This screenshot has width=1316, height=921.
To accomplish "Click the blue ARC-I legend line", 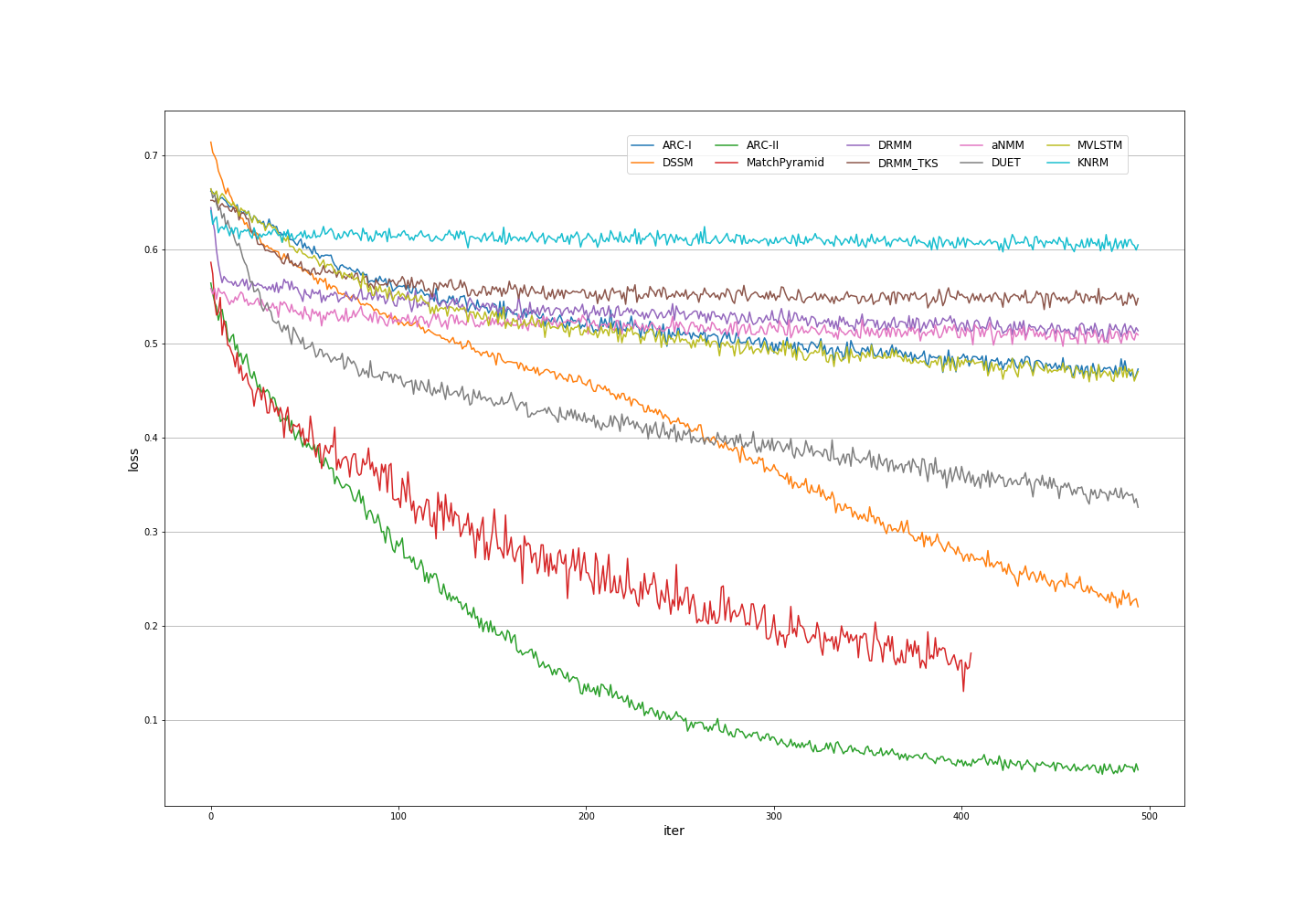I will pyautogui.click(x=643, y=145).
